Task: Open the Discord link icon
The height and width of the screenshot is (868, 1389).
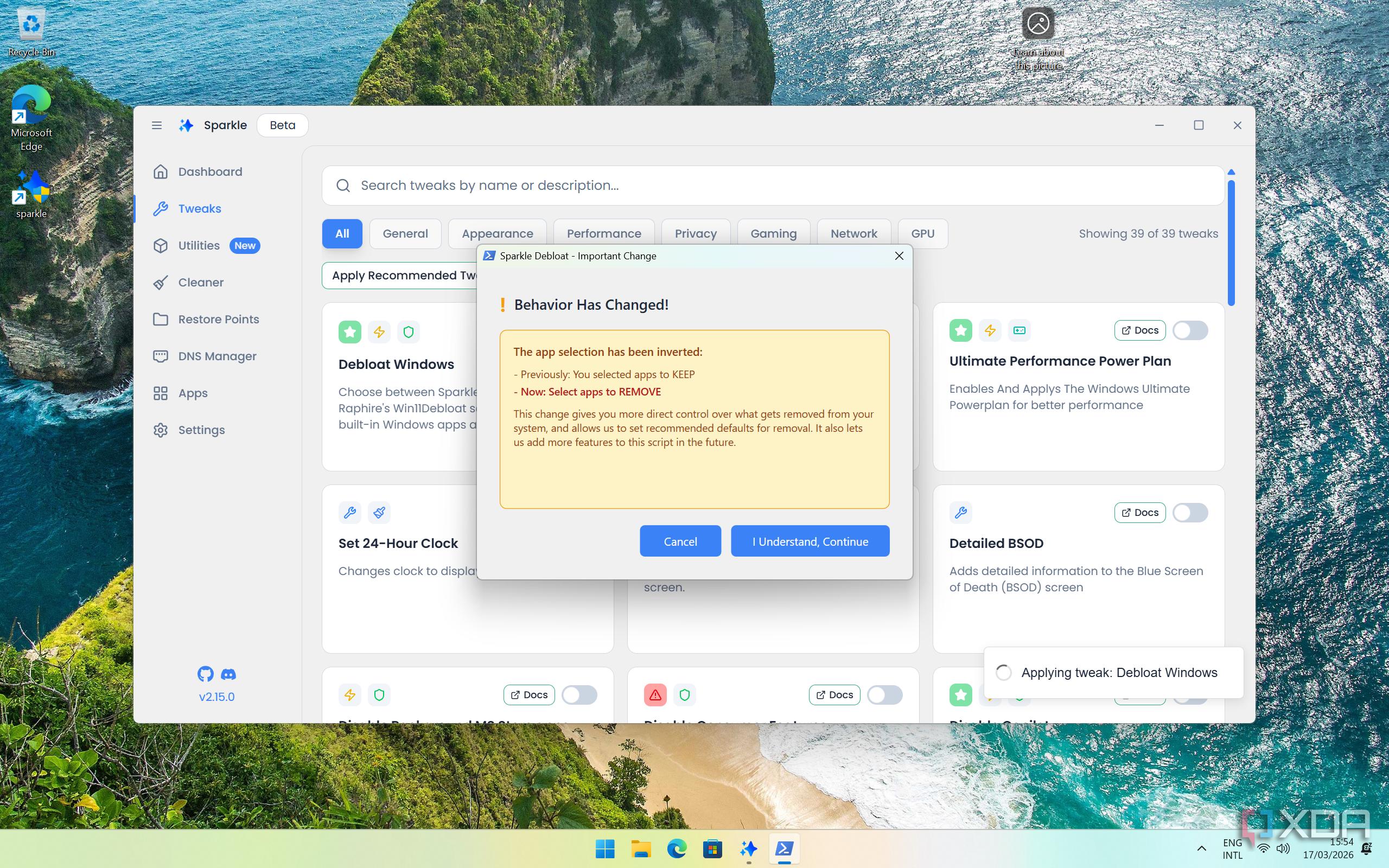Action: click(x=228, y=674)
